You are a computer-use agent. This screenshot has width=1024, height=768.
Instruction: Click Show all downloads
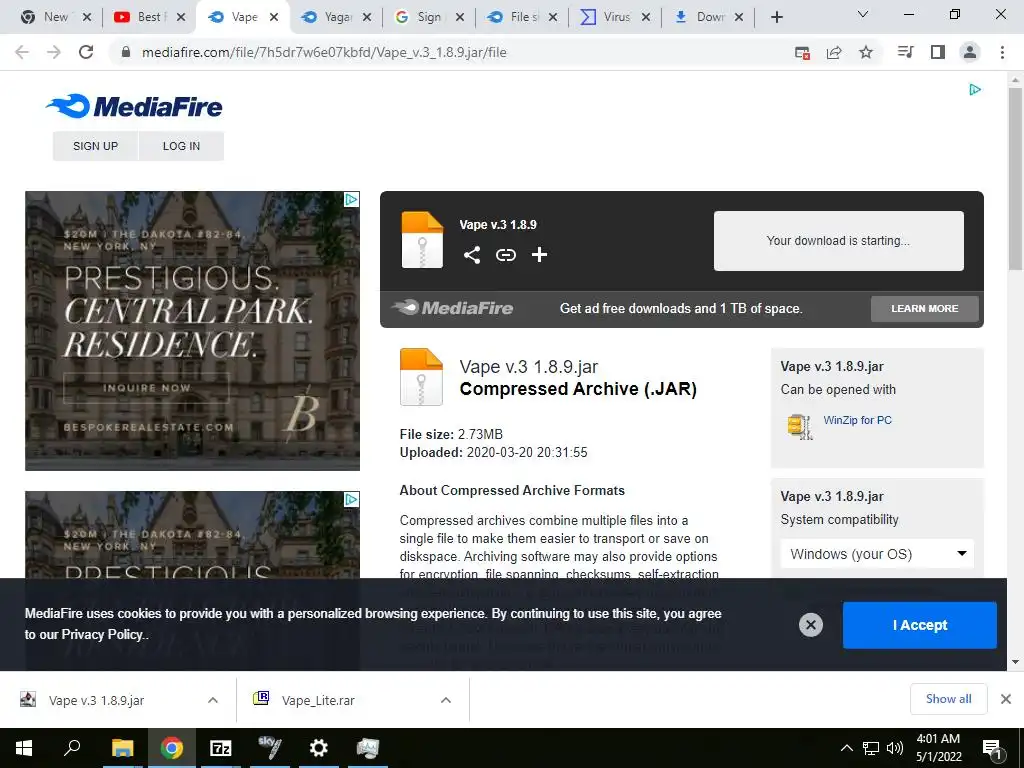(948, 699)
